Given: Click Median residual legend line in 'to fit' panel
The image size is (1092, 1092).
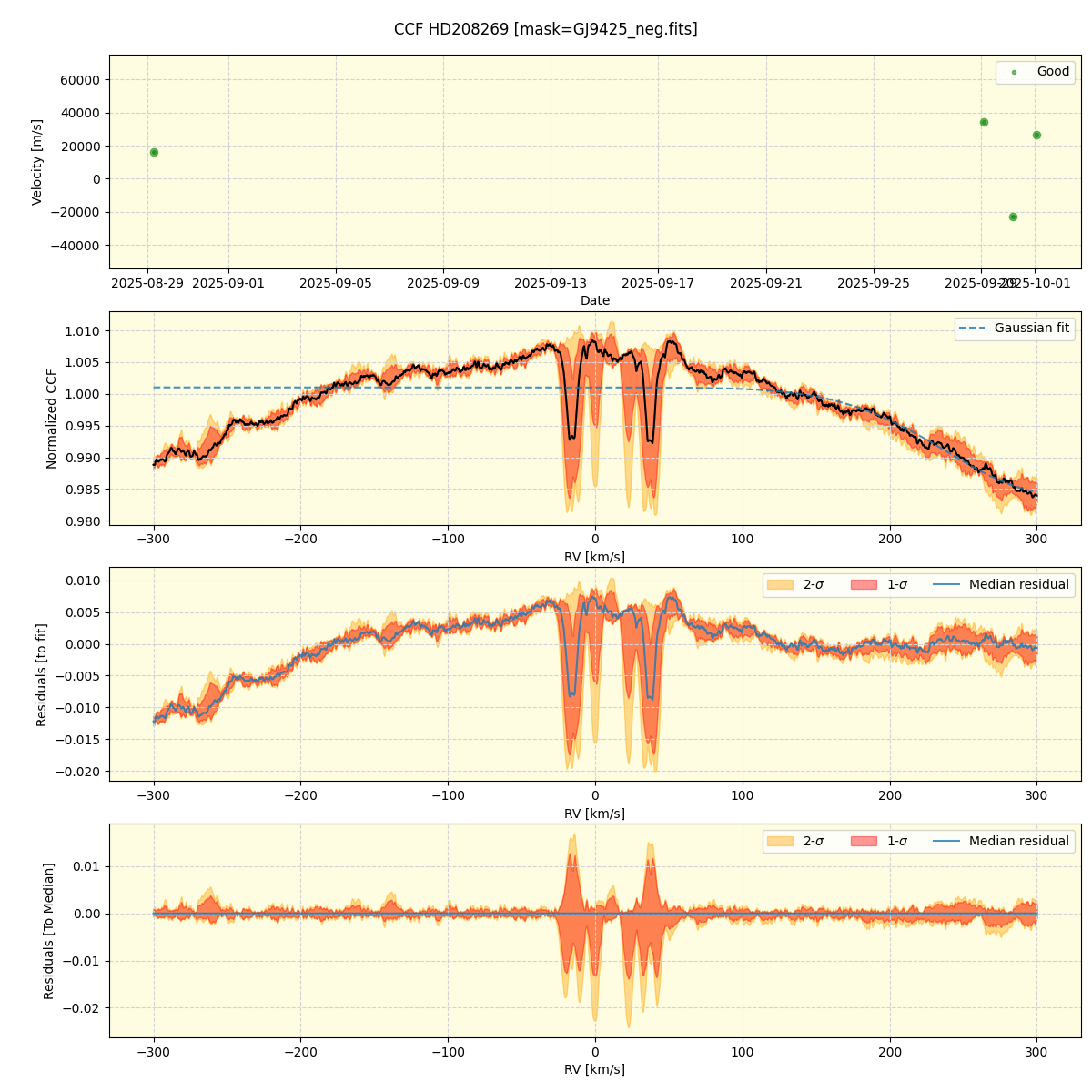Looking at the screenshot, I should (947, 585).
